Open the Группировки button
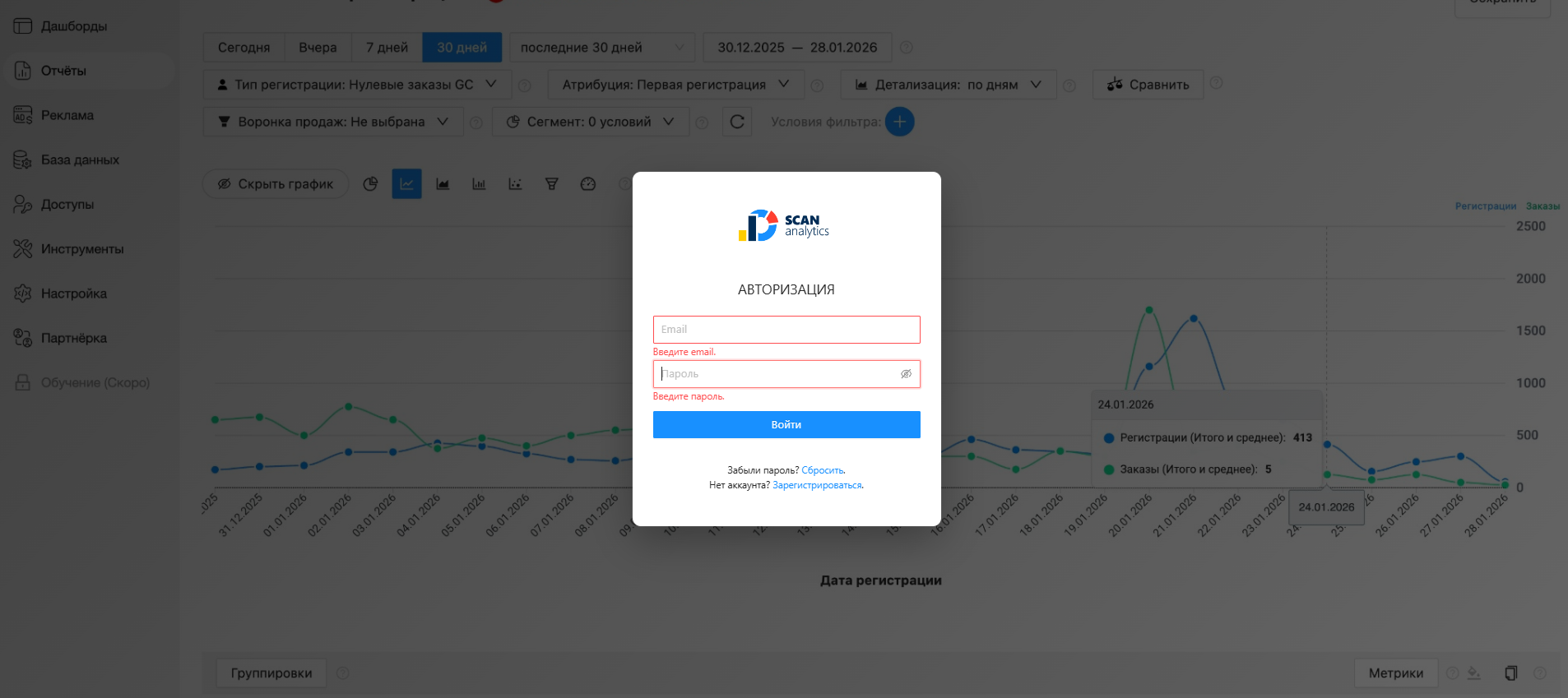Screen dimensions: 1568x698 [271, 673]
